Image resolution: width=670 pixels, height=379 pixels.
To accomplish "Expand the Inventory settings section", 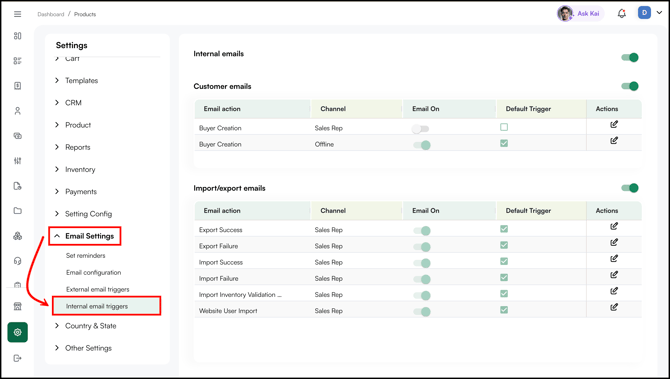I will 75,169.
